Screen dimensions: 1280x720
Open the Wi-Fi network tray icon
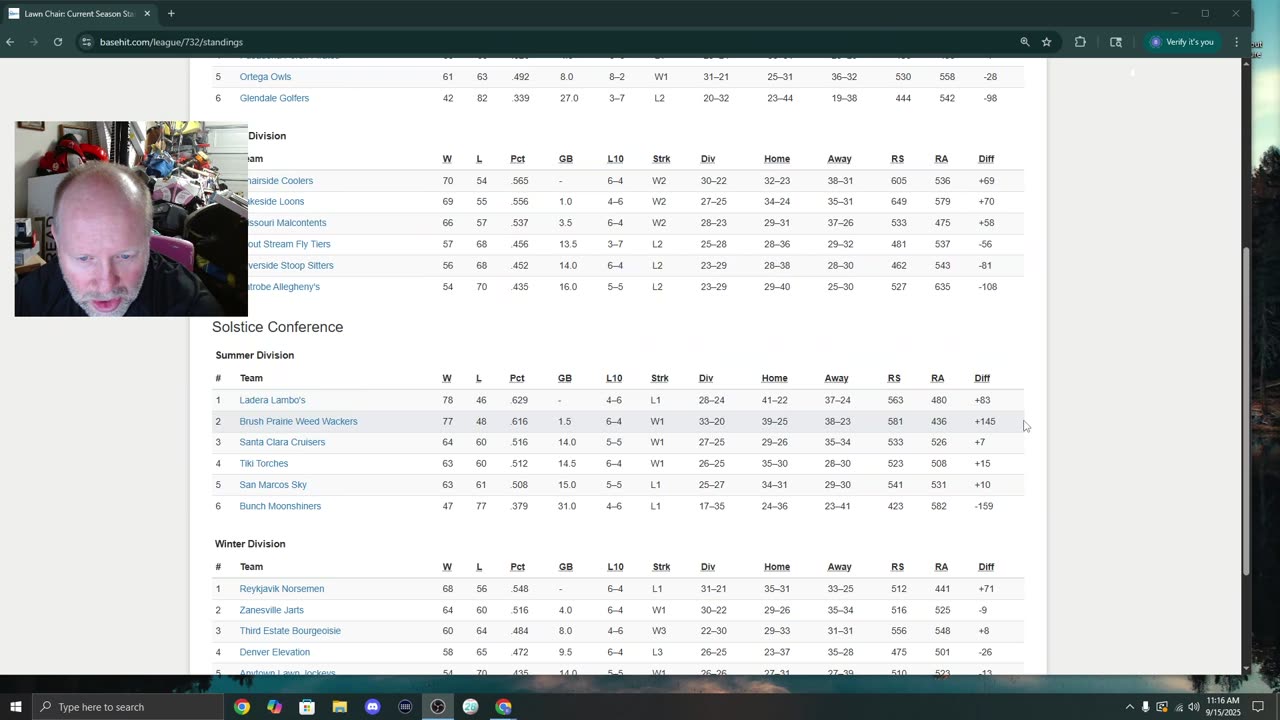click(x=1178, y=707)
